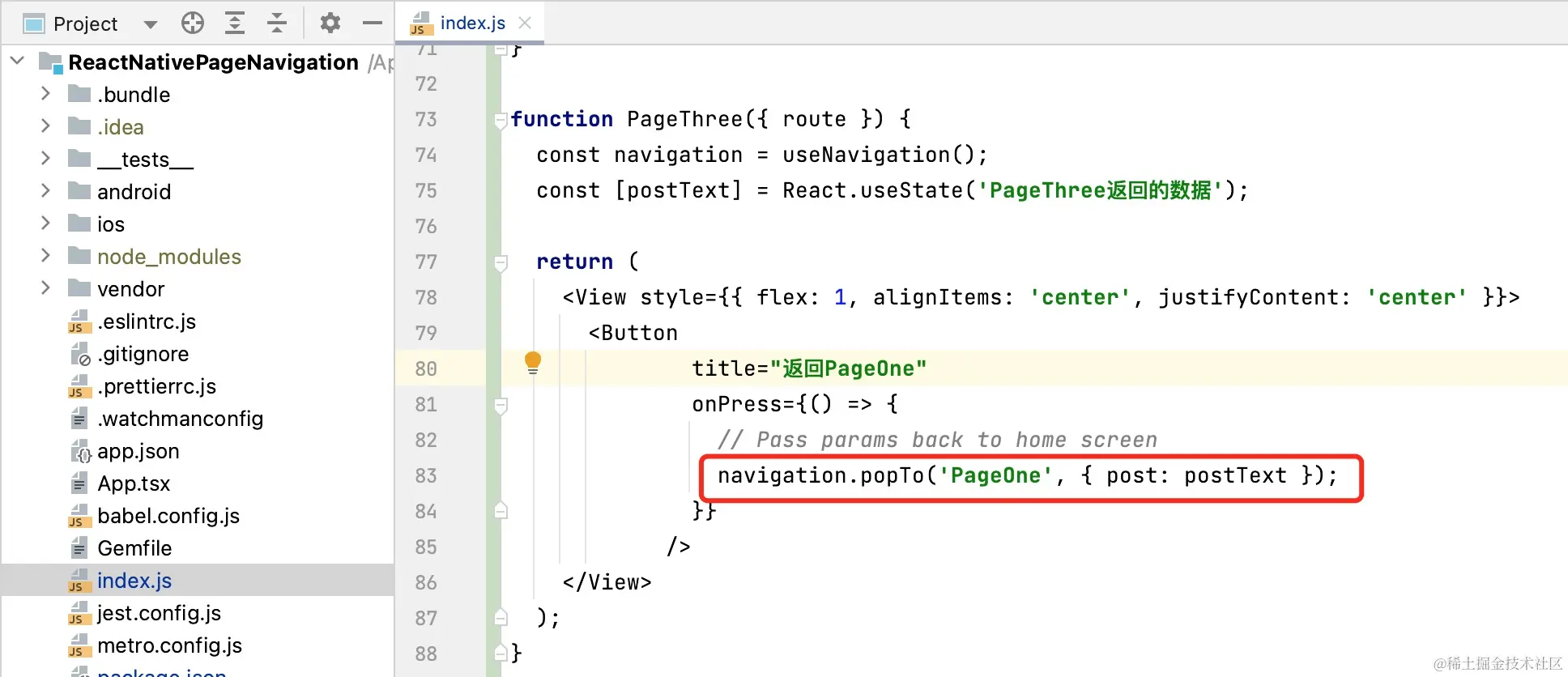Select ReactNativePageNavigation project root name
Screen dimensions: 1568x677
click(x=213, y=62)
